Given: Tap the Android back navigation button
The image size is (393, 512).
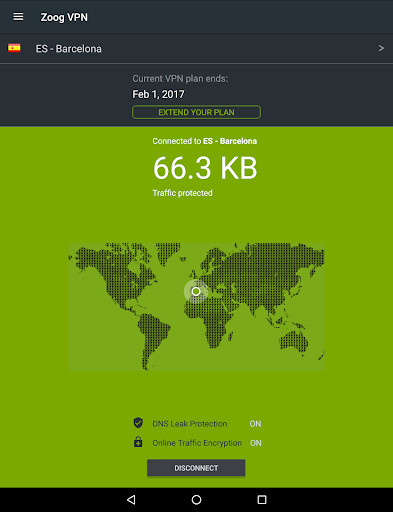Looking at the screenshot, I should (x=131, y=499).
